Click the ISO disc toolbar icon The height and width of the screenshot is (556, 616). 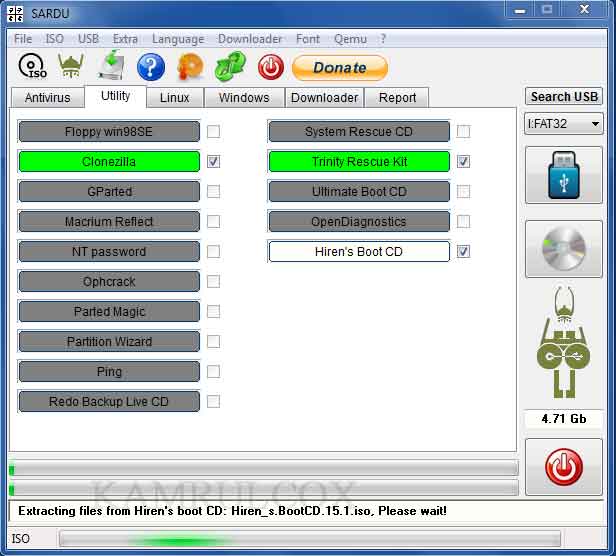click(x=33, y=66)
